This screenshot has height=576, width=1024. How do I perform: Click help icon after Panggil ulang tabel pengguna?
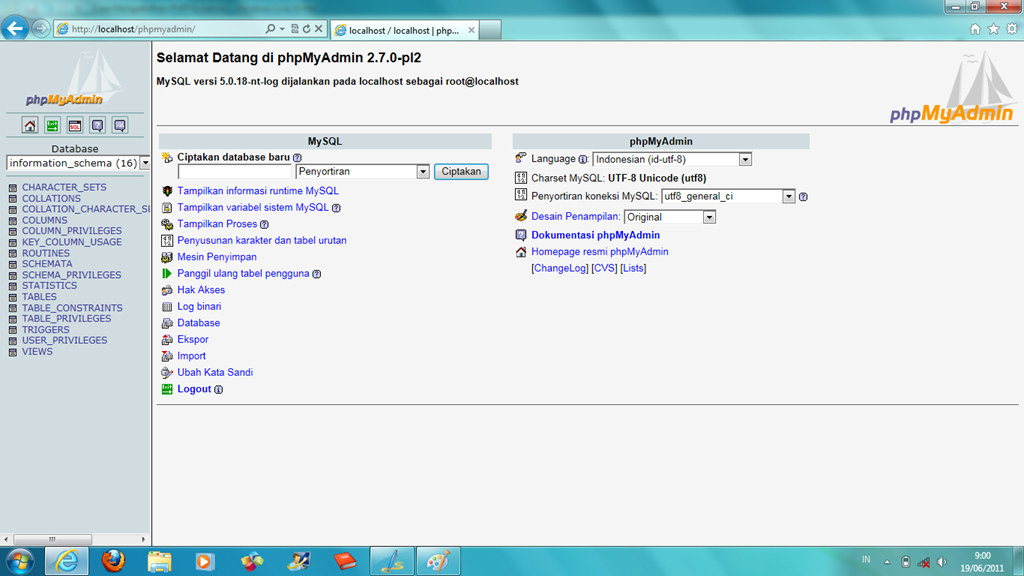[317, 274]
